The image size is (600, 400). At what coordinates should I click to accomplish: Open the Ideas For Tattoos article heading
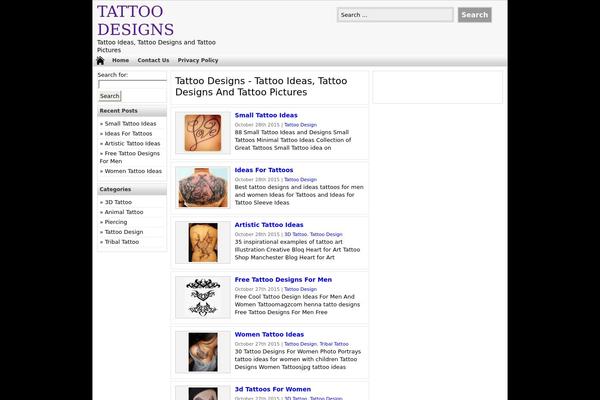[264, 170]
